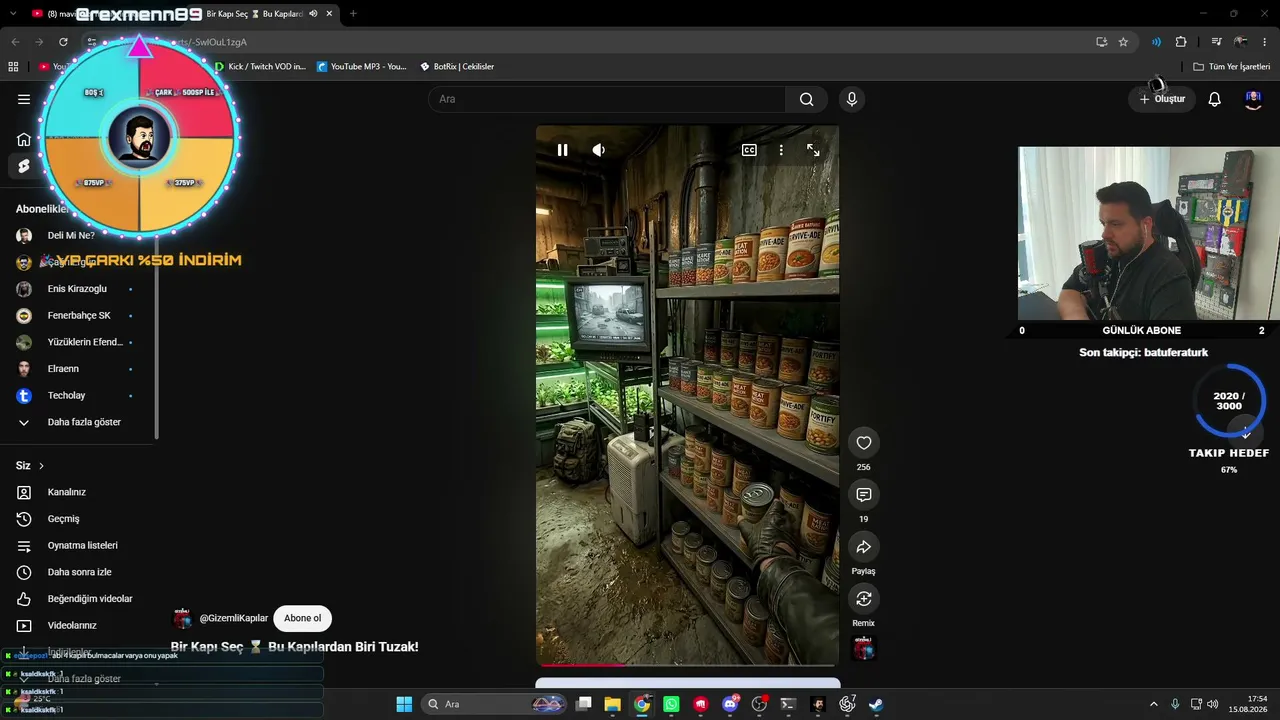Start voice search with the microphone
1280x720 pixels.
click(852, 99)
